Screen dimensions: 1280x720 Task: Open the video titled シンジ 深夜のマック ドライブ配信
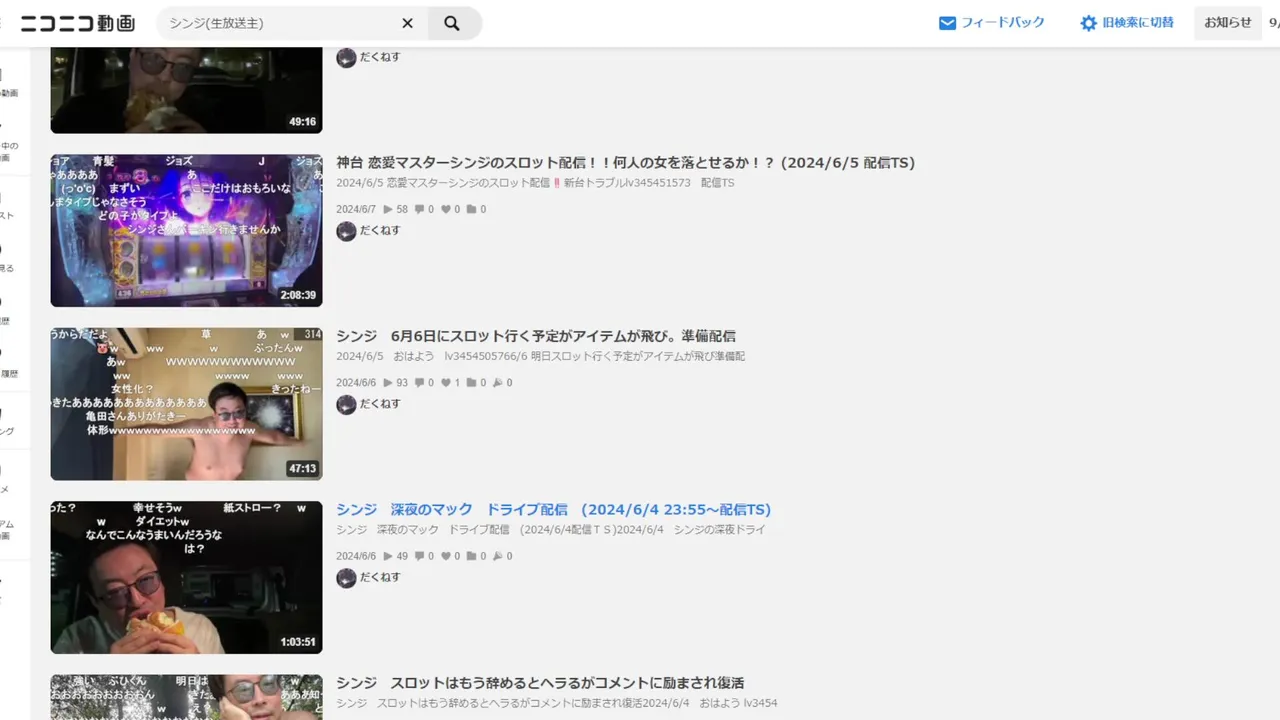pyautogui.click(x=554, y=509)
